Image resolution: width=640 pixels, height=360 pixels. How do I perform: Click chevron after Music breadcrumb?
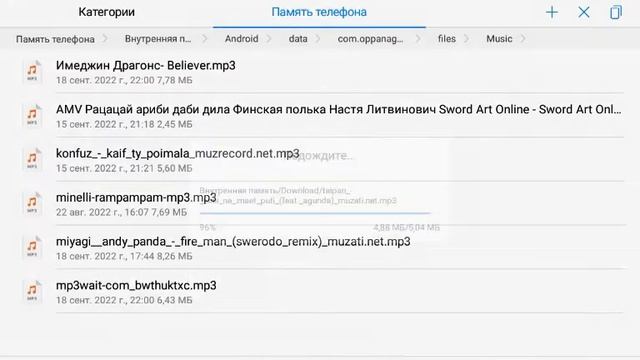[x=523, y=39]
